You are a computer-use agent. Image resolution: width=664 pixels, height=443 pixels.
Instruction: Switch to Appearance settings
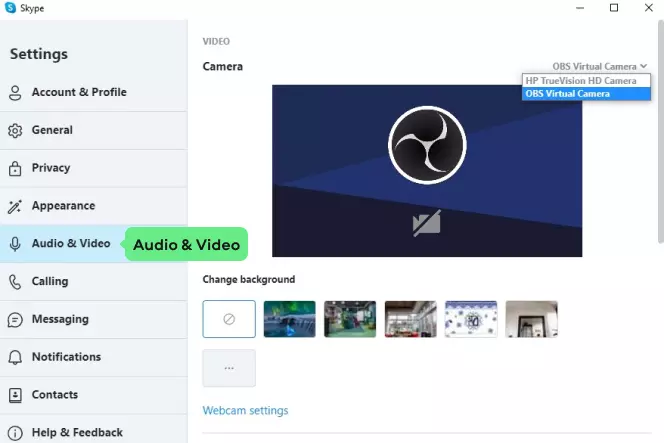(94, 206)
